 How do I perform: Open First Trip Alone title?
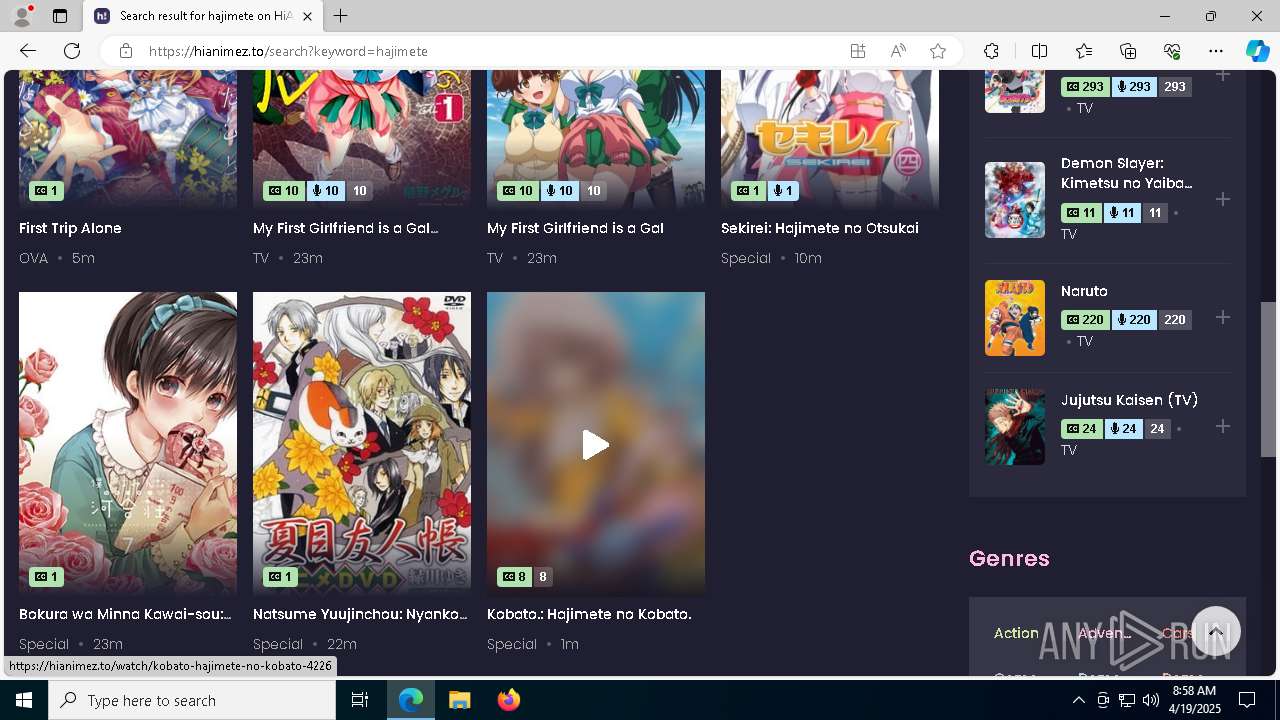tap(70, 228)
